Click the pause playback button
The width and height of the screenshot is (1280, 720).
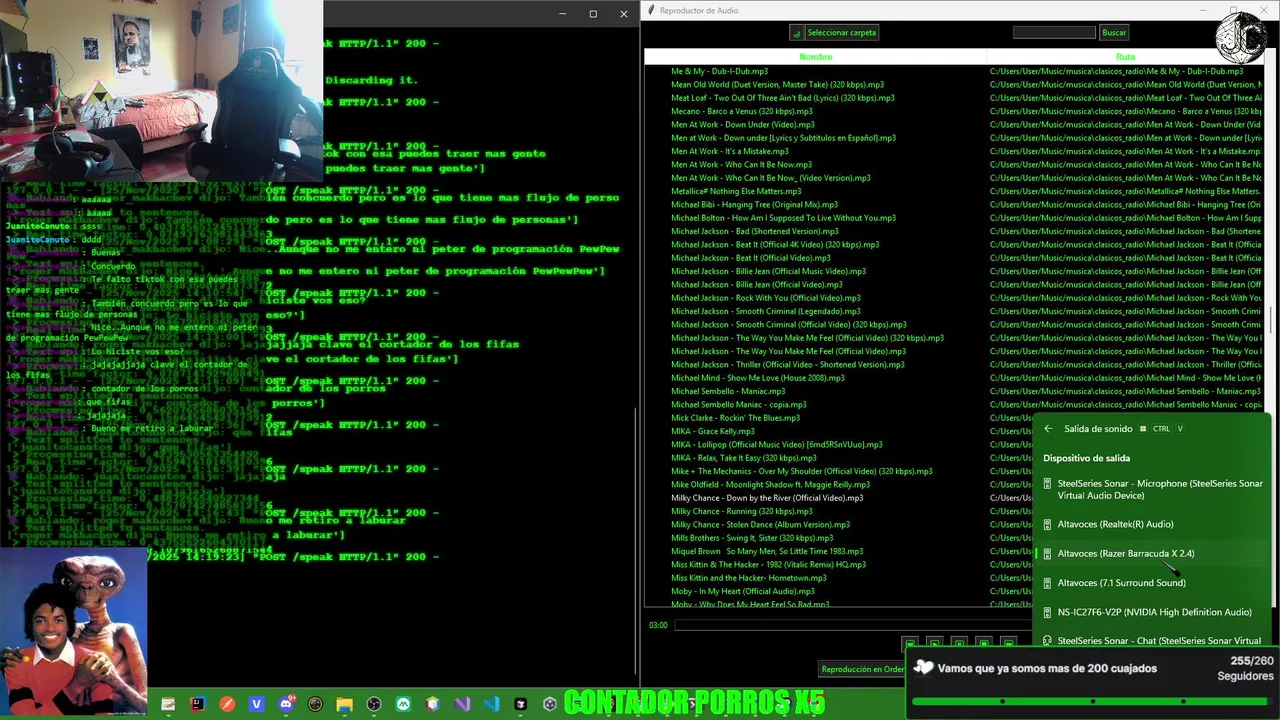[959, 643]
